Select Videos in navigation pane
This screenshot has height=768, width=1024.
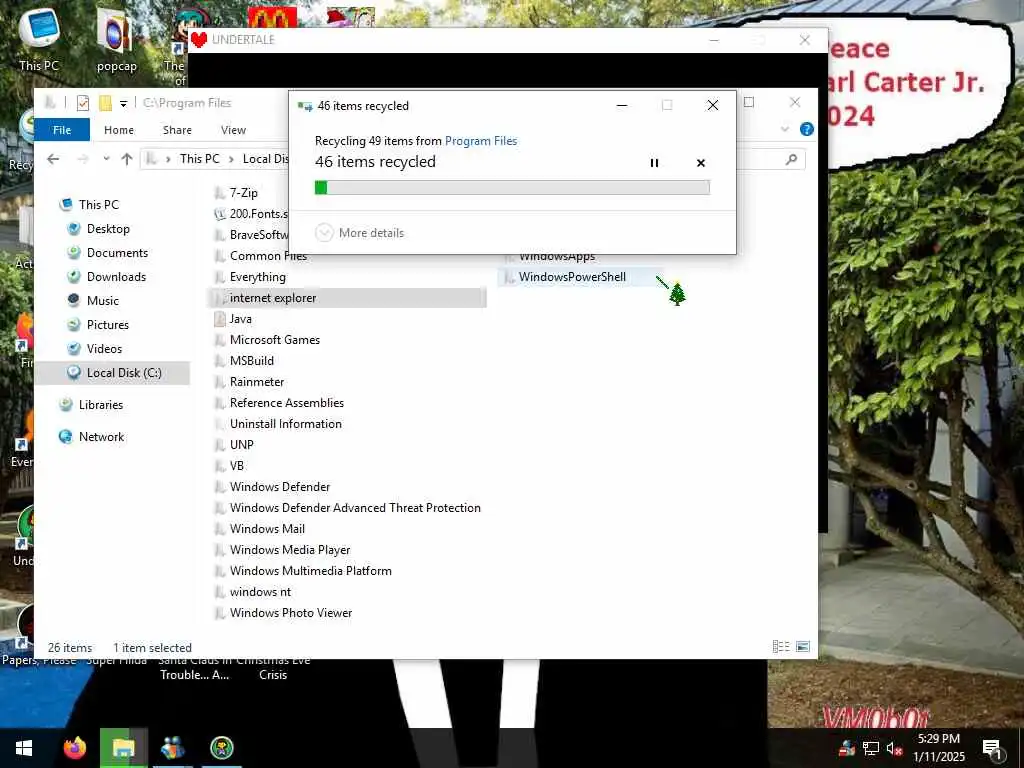click(x=104, y=349)
